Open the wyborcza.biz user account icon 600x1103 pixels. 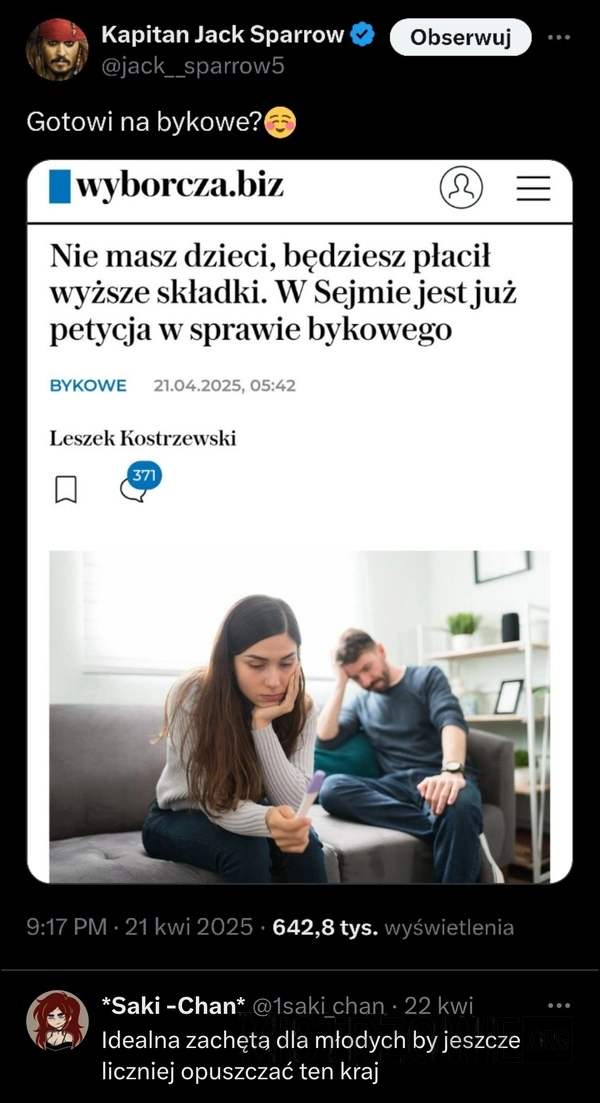[x=461, y=187]
